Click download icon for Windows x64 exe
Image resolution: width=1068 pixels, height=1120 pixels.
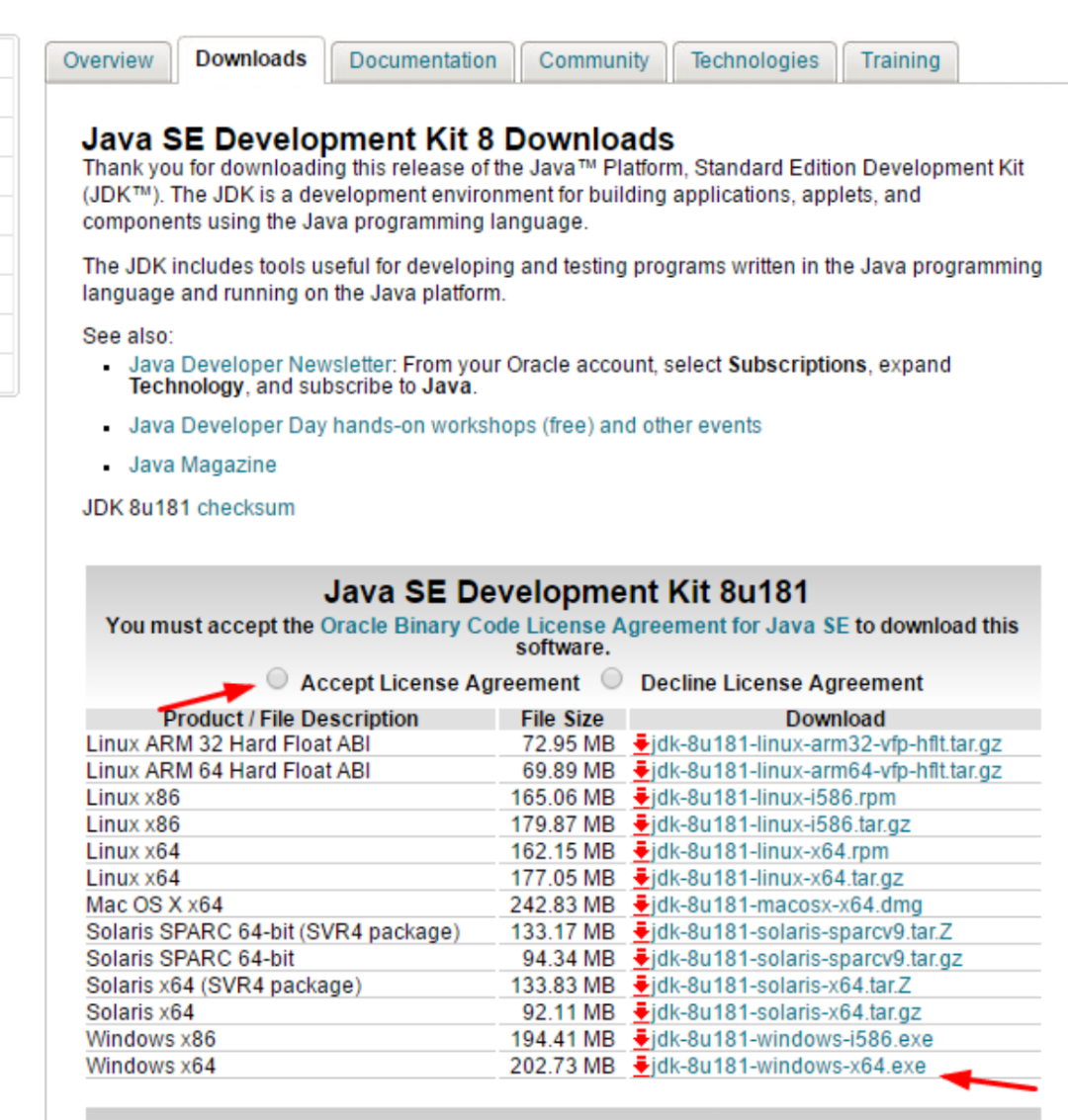pyautogui.click(x=641, y=1066)
